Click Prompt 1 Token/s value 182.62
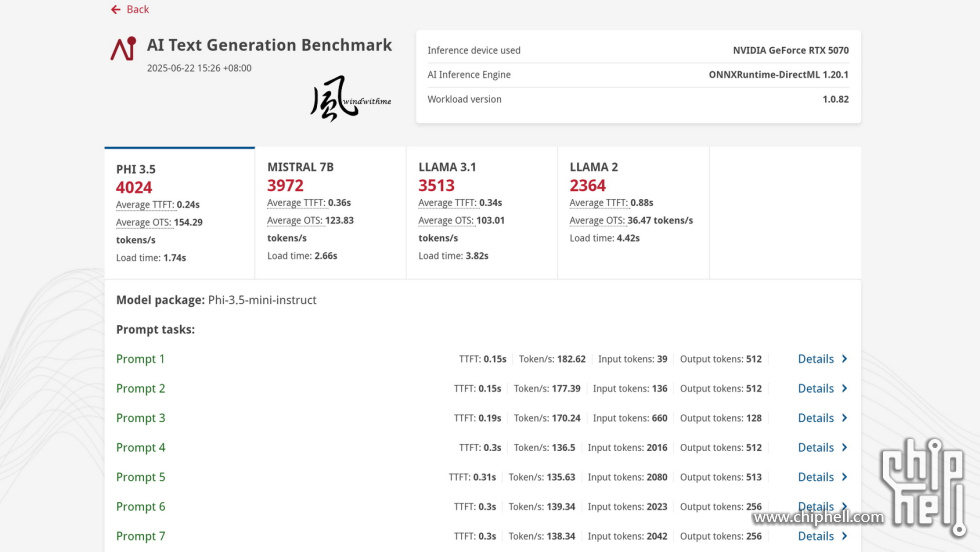The width and height of the screenshot is (980, 552). click(571, 359)
